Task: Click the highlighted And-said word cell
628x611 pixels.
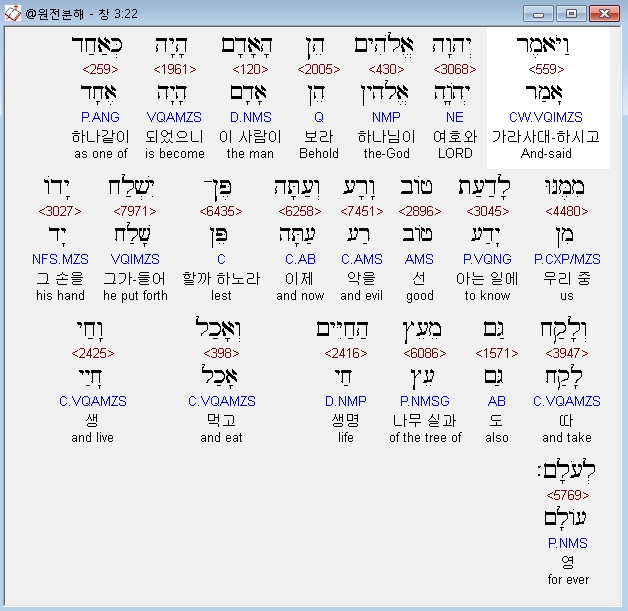Action: pos(548,98)
